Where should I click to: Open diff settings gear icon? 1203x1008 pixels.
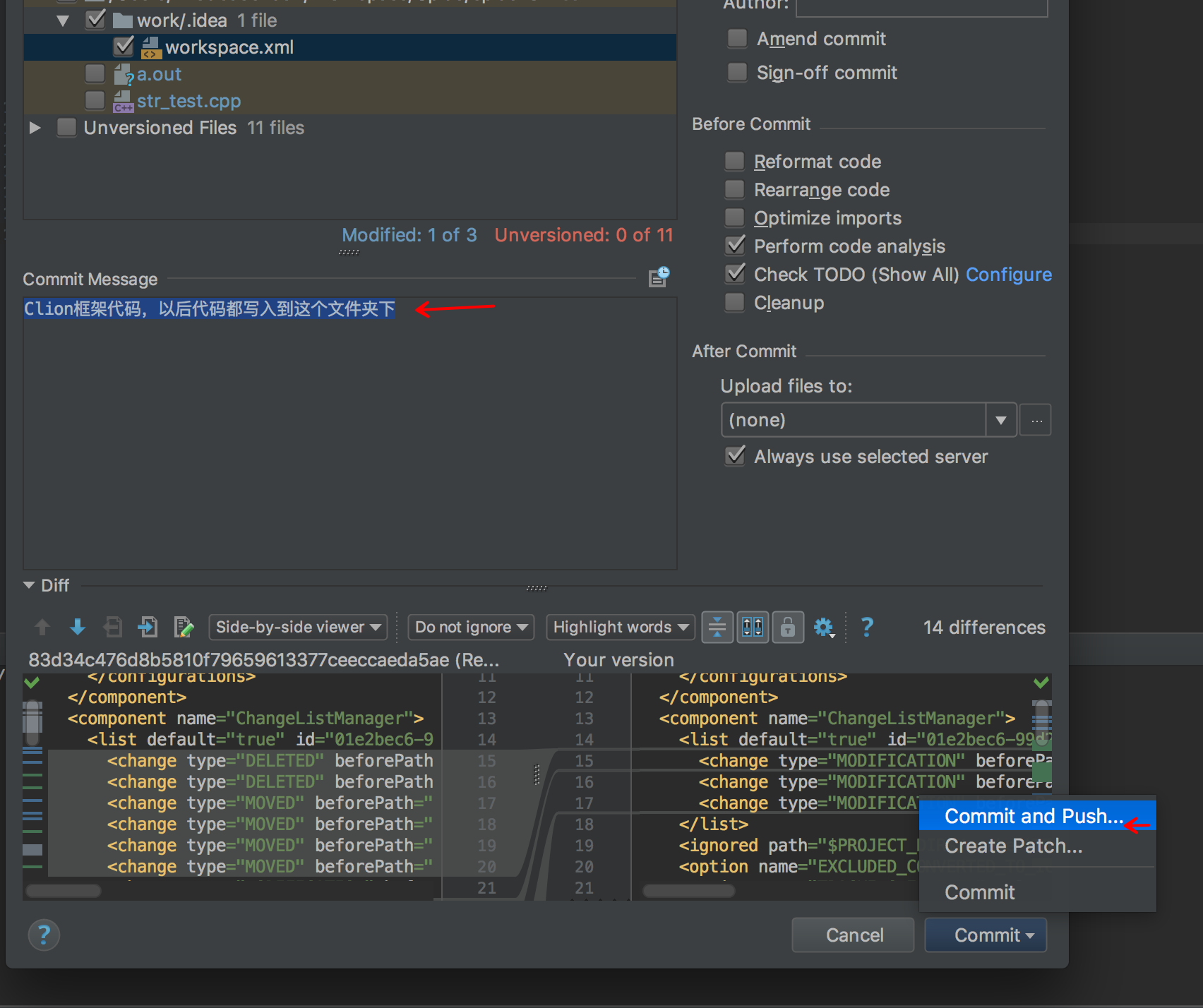click(824, 627)
